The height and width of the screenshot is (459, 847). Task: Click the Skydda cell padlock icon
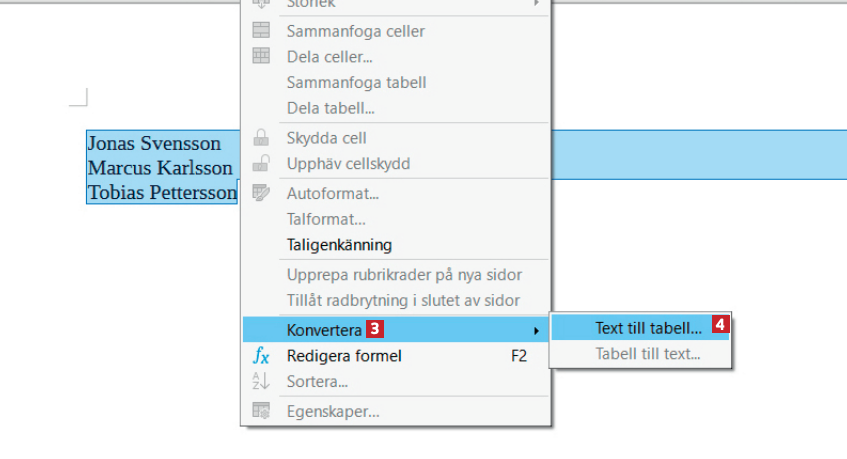click(x=261, y=138)
